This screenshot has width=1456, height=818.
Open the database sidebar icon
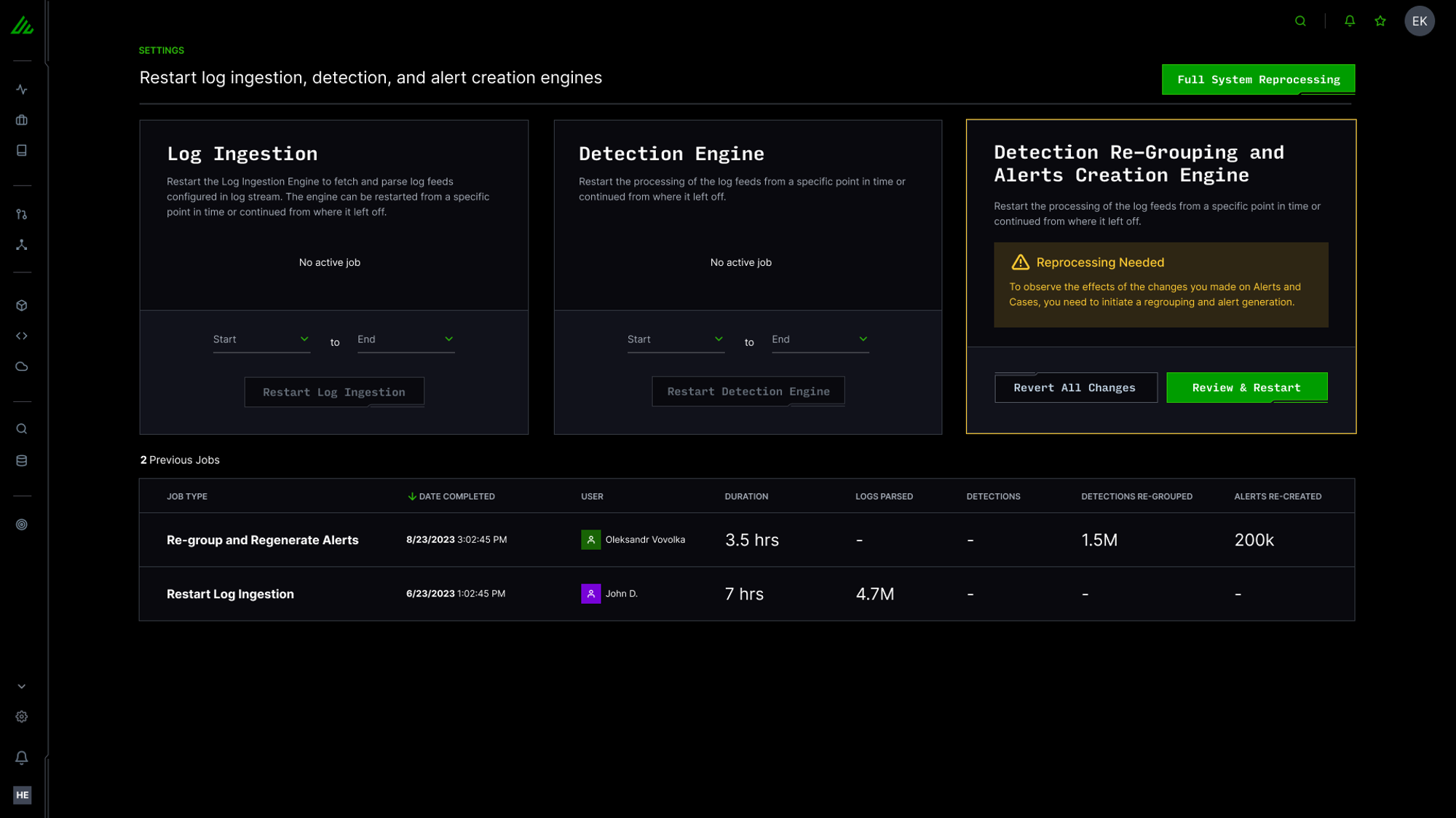(22, 460)
